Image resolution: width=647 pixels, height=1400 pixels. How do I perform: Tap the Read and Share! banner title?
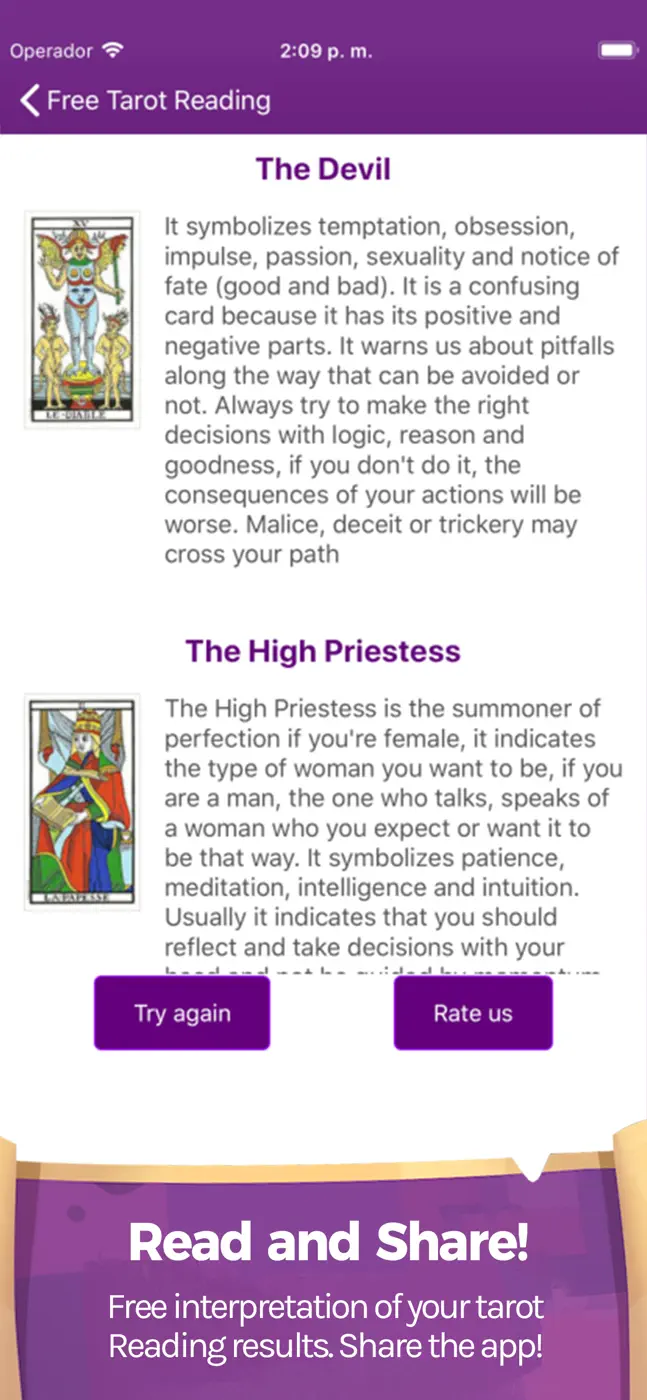(327, 1242)
